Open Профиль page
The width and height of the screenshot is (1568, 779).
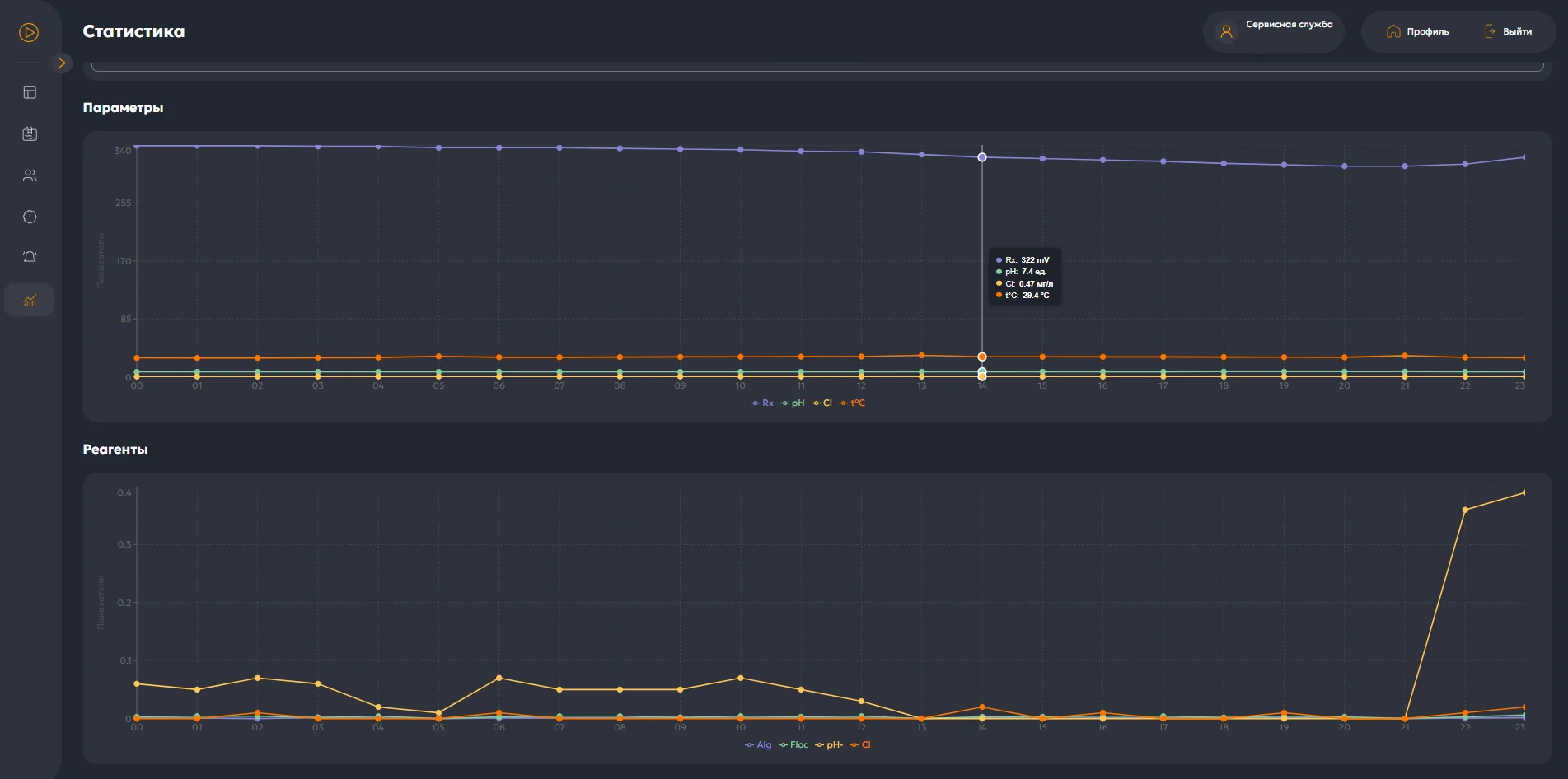point(1417,31)
